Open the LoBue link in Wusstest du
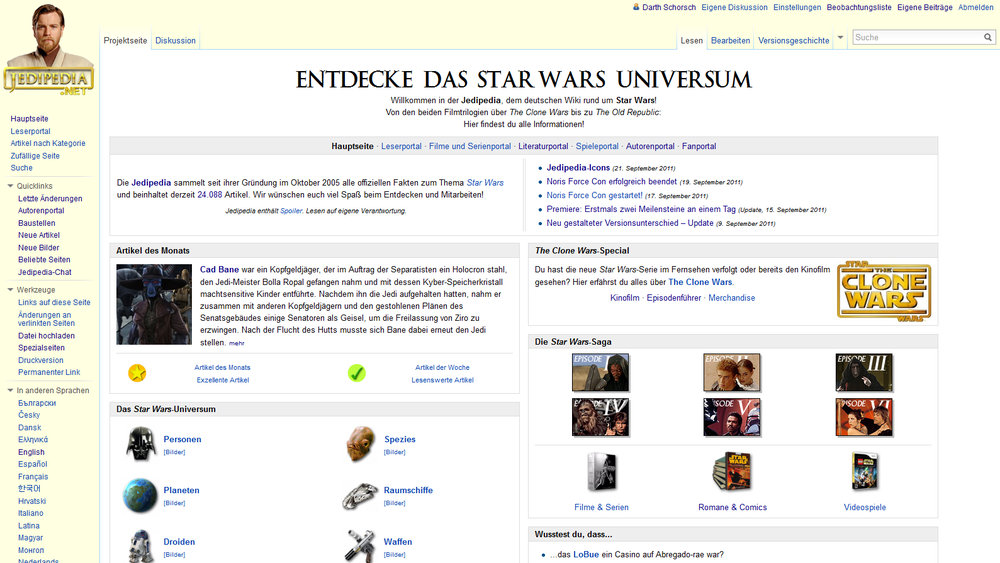The width and height of the screenshot is (1000, 563). click(585, 555)
